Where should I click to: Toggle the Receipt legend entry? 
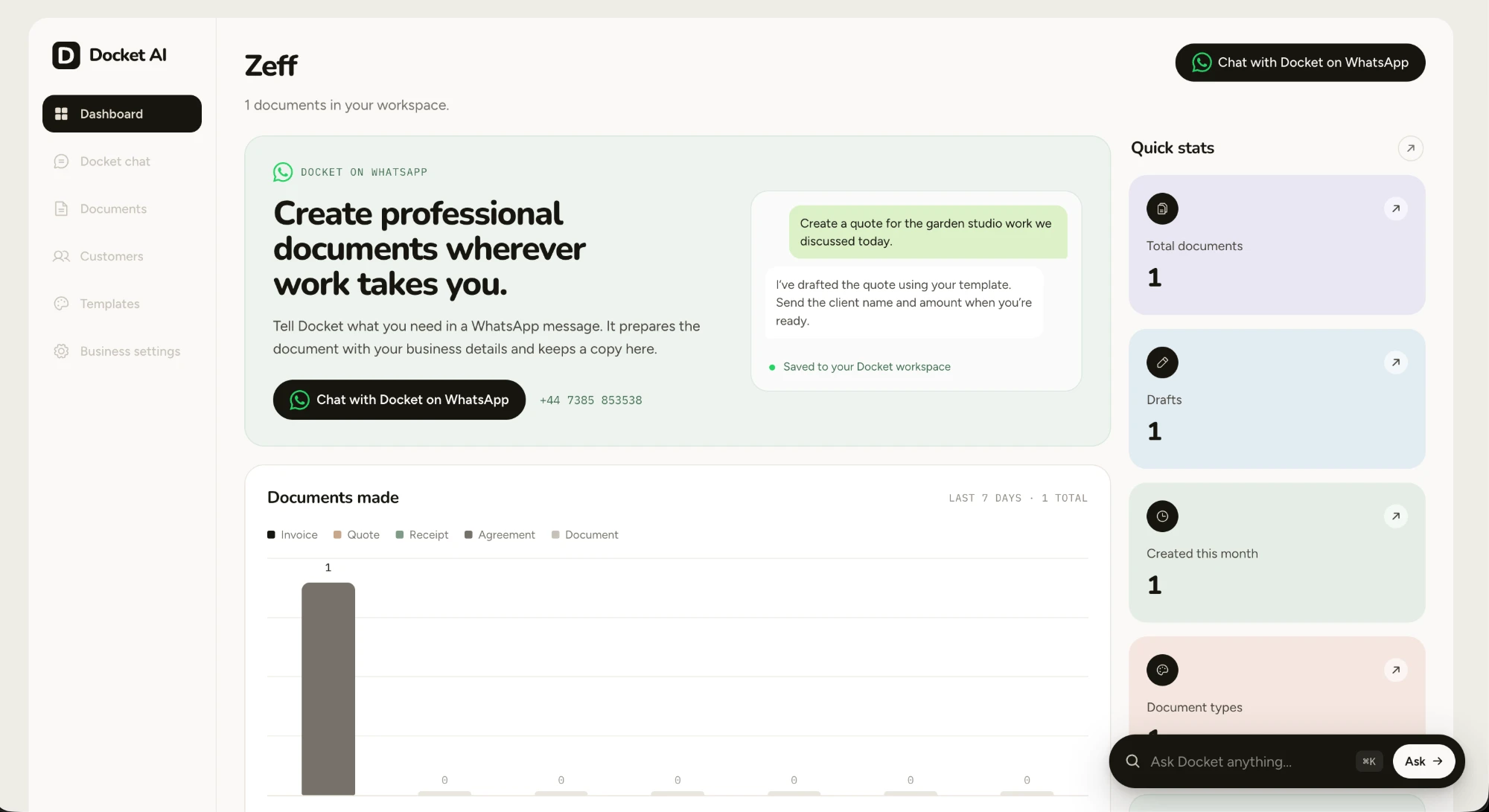point(421,535)
